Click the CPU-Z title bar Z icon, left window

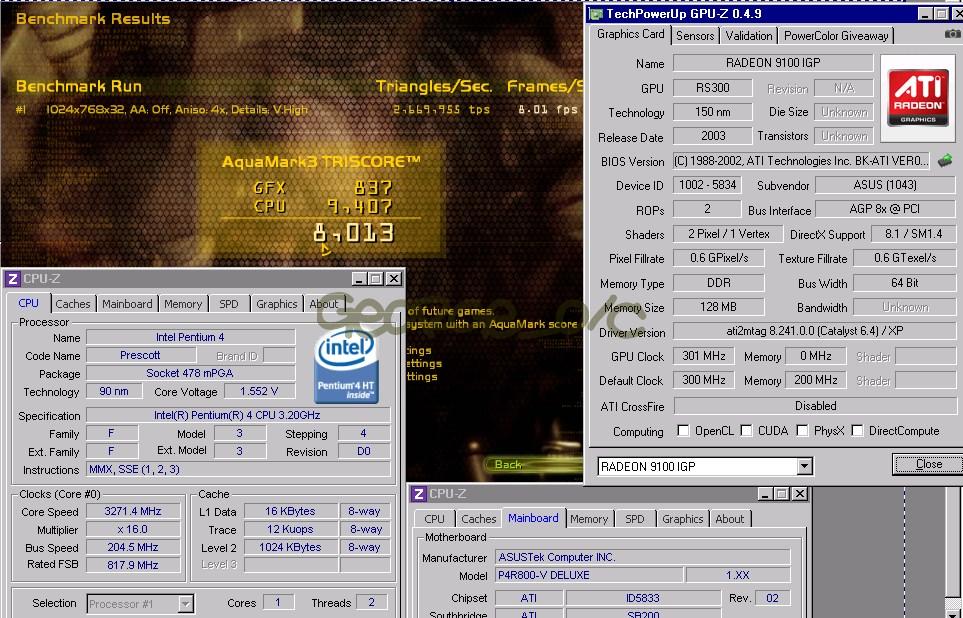pos(13,279)
